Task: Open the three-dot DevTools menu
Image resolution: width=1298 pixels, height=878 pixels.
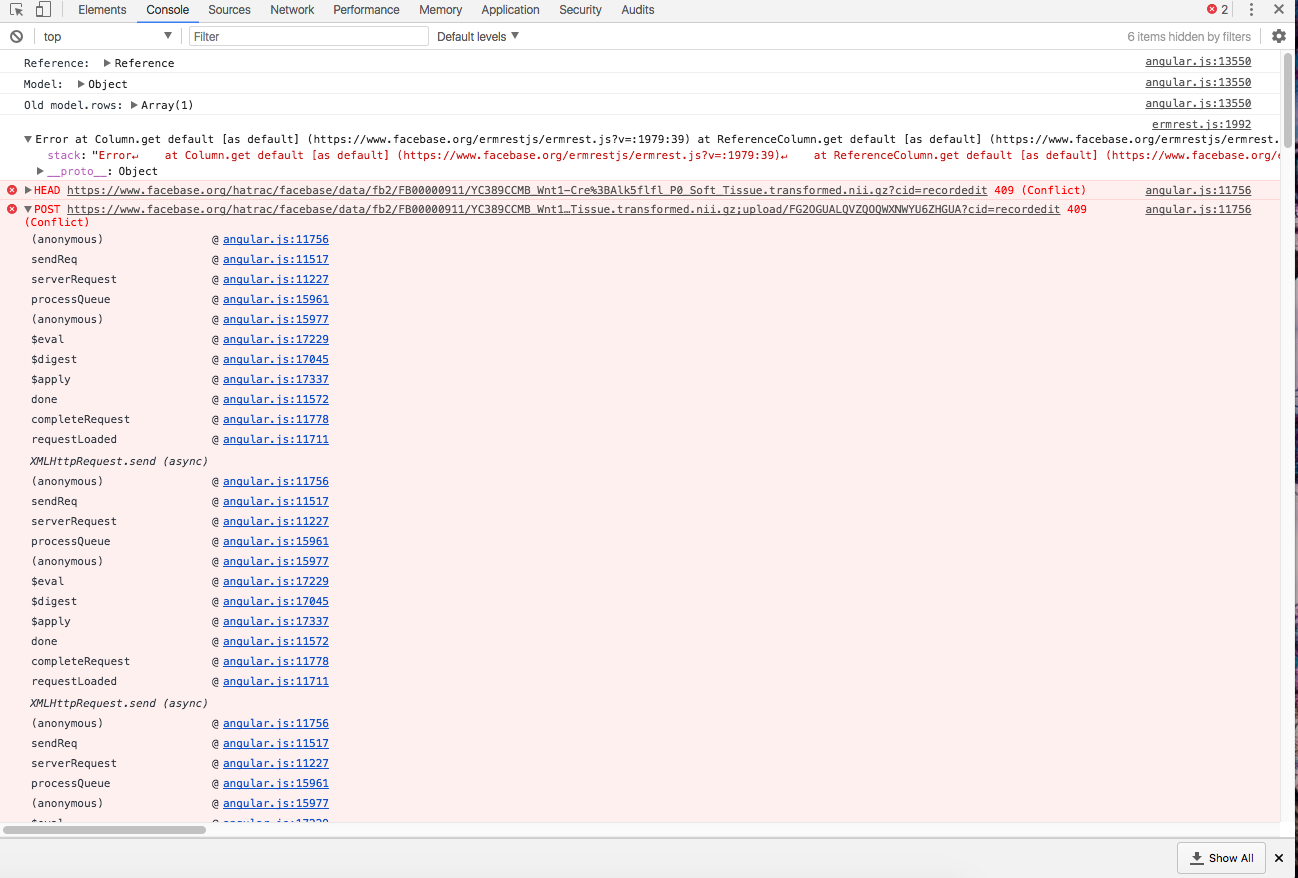Action: [x=1253, y=10]
